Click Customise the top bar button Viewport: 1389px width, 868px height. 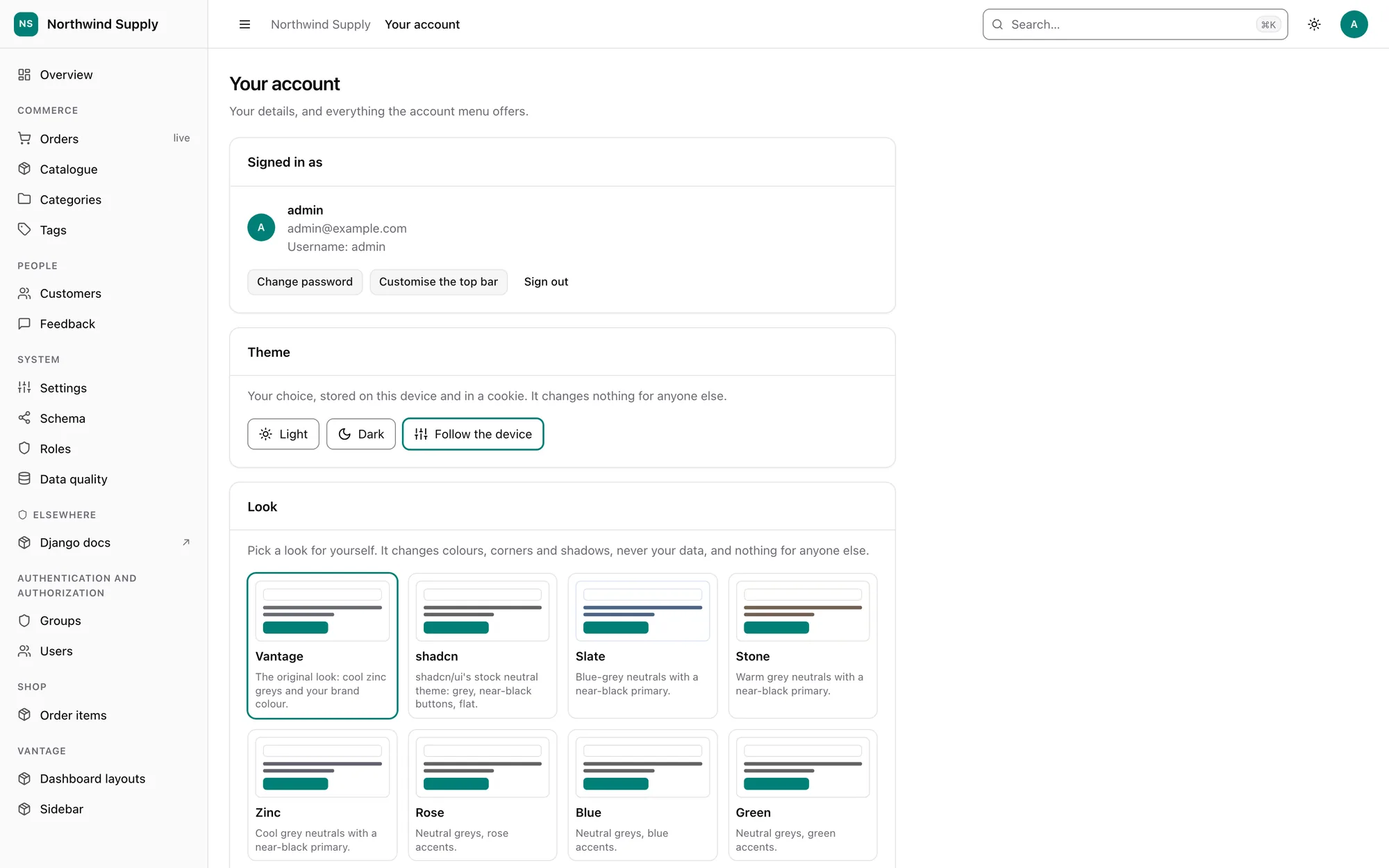[438, 282]
